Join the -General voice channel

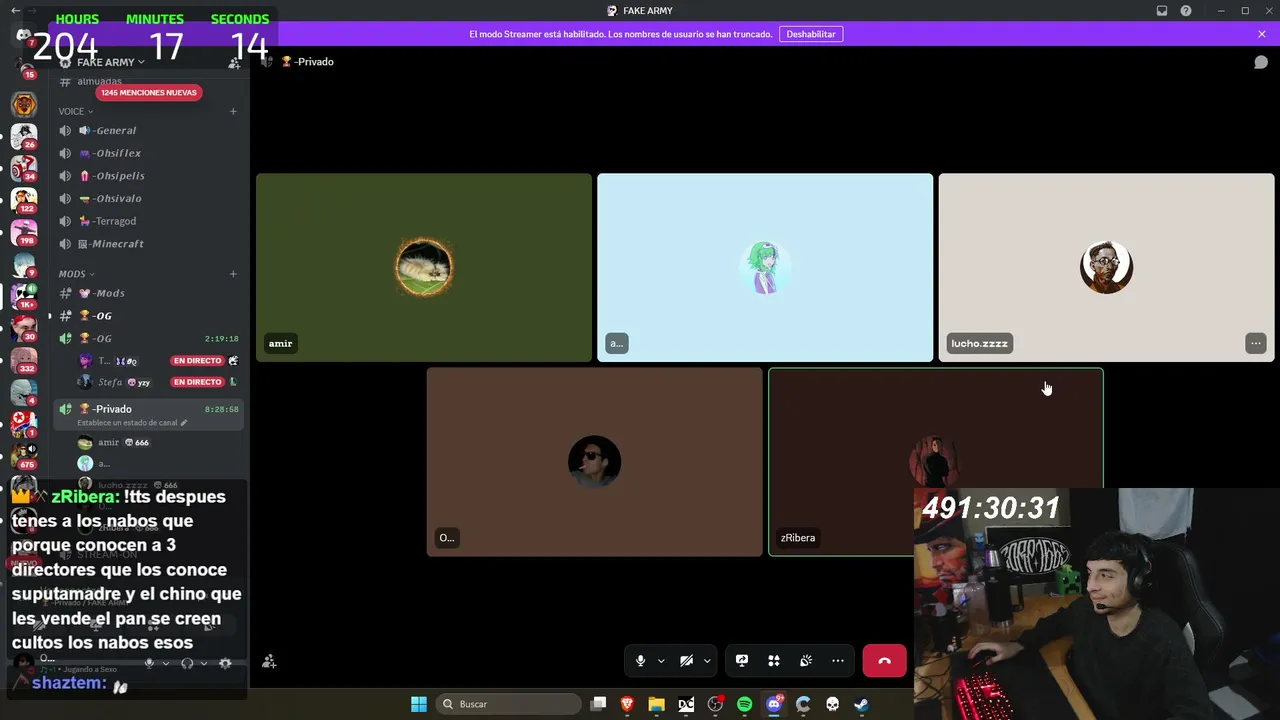(x=148, y=130)
